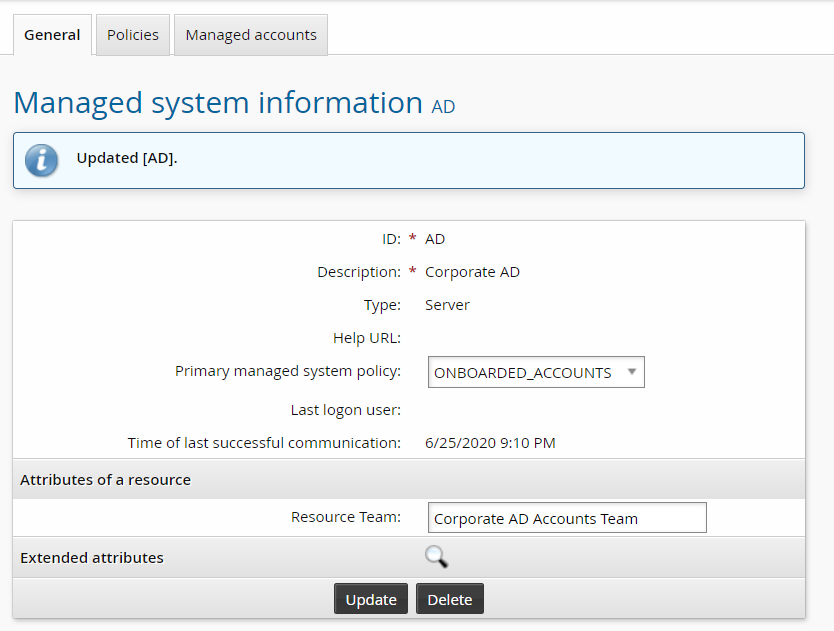Click the Server type value
Image resolution: width=834 pixels, height=631 pixels.
click(447, 305)
